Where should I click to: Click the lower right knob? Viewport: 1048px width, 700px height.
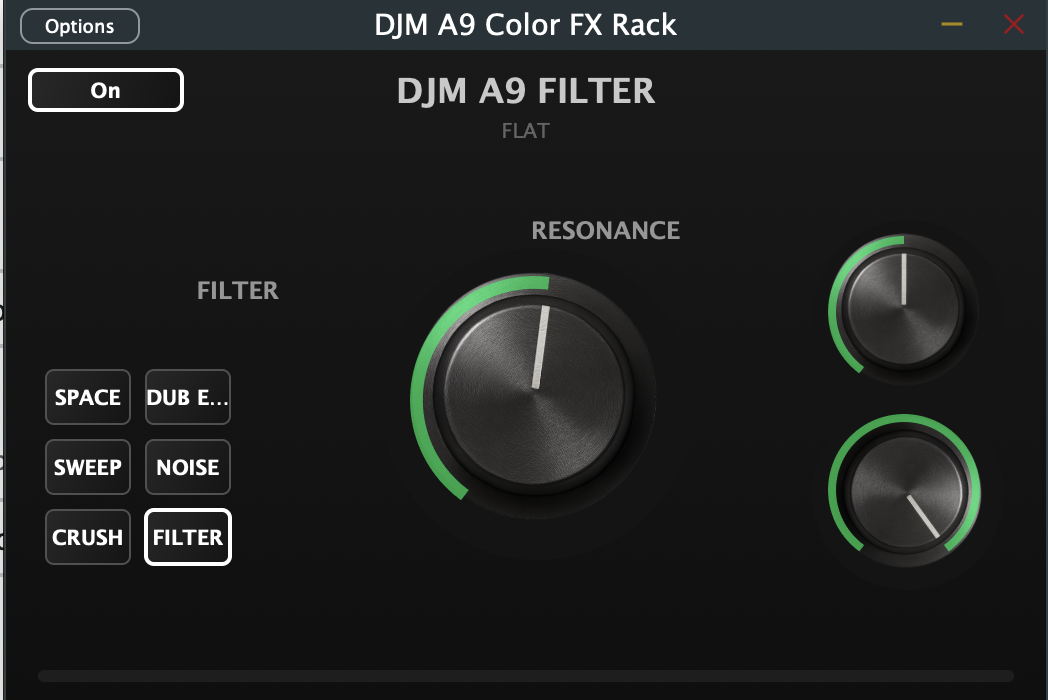[x=904, y=490]
